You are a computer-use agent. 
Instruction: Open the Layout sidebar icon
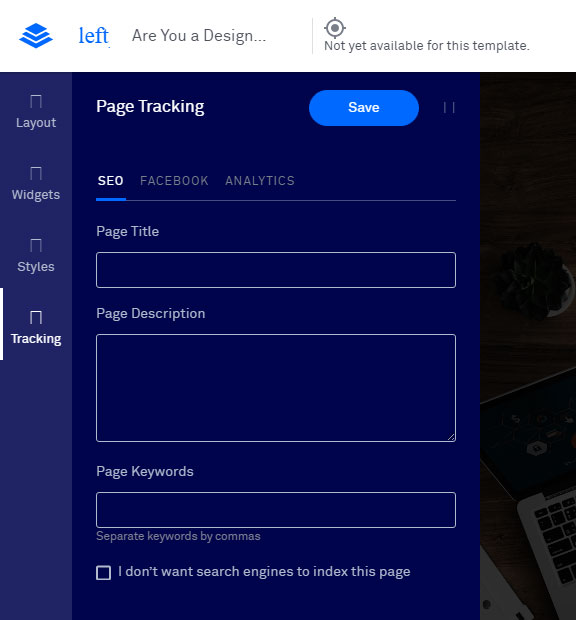click(36, 102)
